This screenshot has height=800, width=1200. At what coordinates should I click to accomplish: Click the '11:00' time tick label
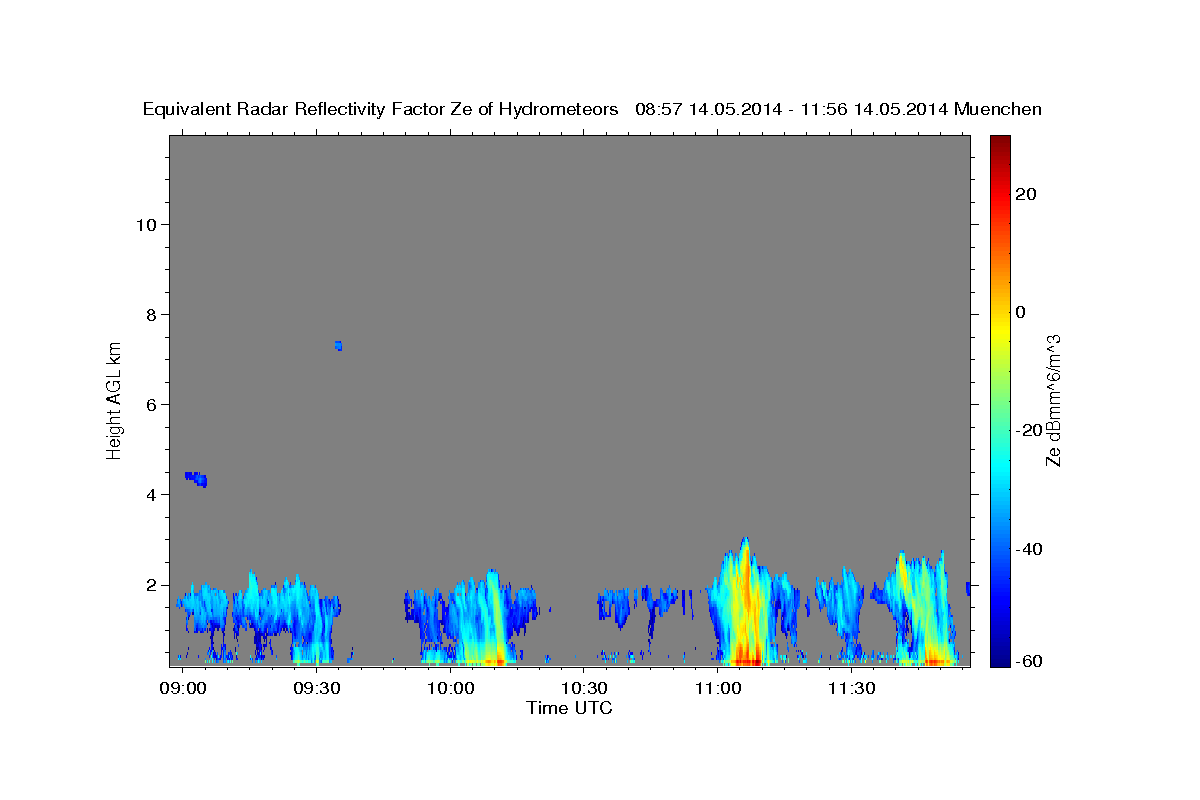pyautogui.click(x=718, y=689)
